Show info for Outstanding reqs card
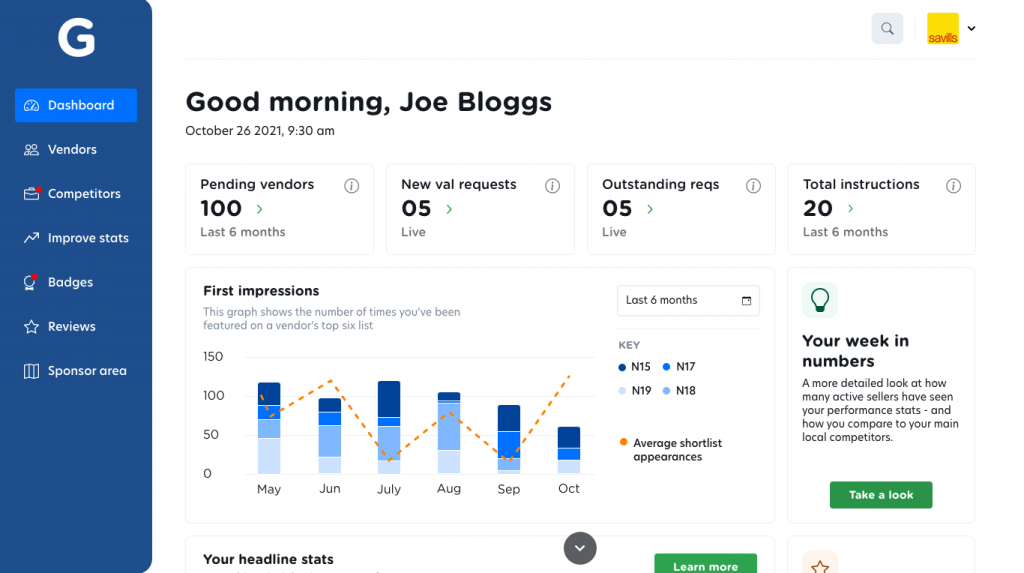The height and width of the screenshot is (573, 1024). pos(753,186)
